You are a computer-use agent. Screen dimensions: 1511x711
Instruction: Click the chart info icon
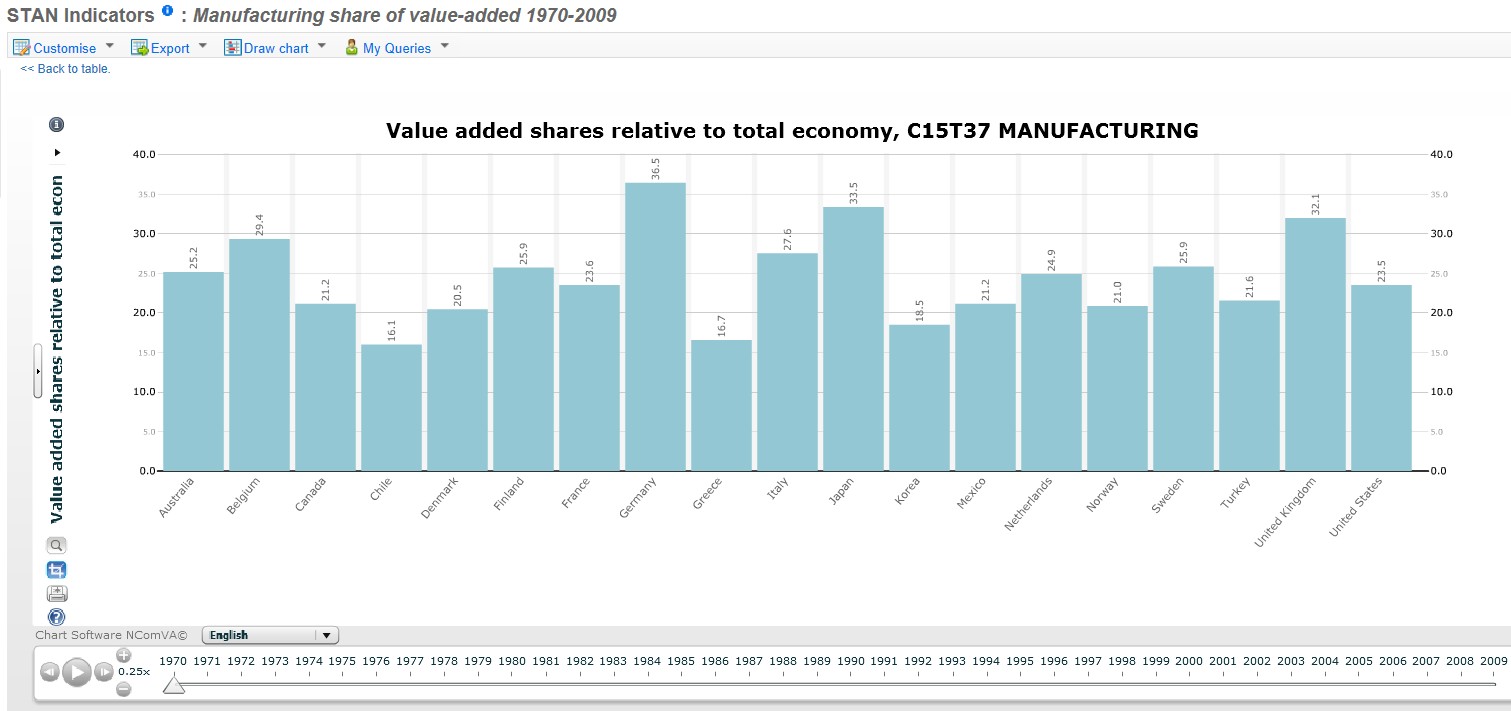point(56,125)
